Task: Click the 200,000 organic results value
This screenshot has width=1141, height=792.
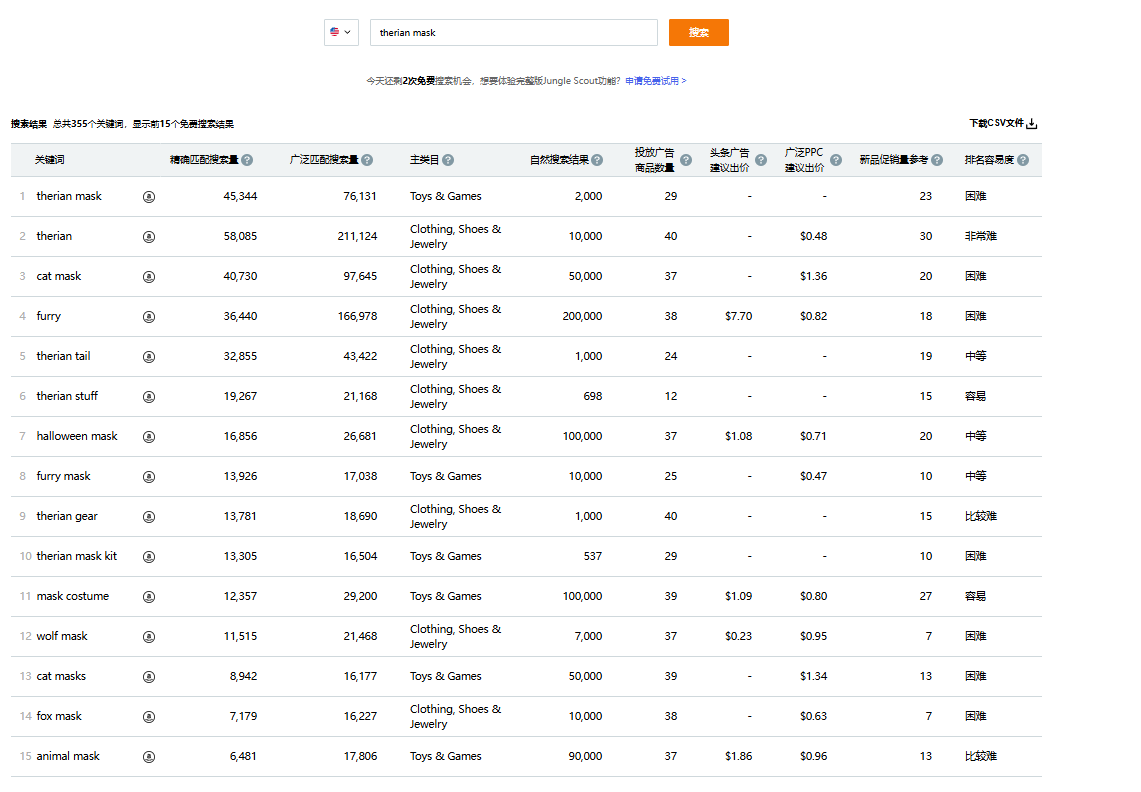Action: pos(582,317)
